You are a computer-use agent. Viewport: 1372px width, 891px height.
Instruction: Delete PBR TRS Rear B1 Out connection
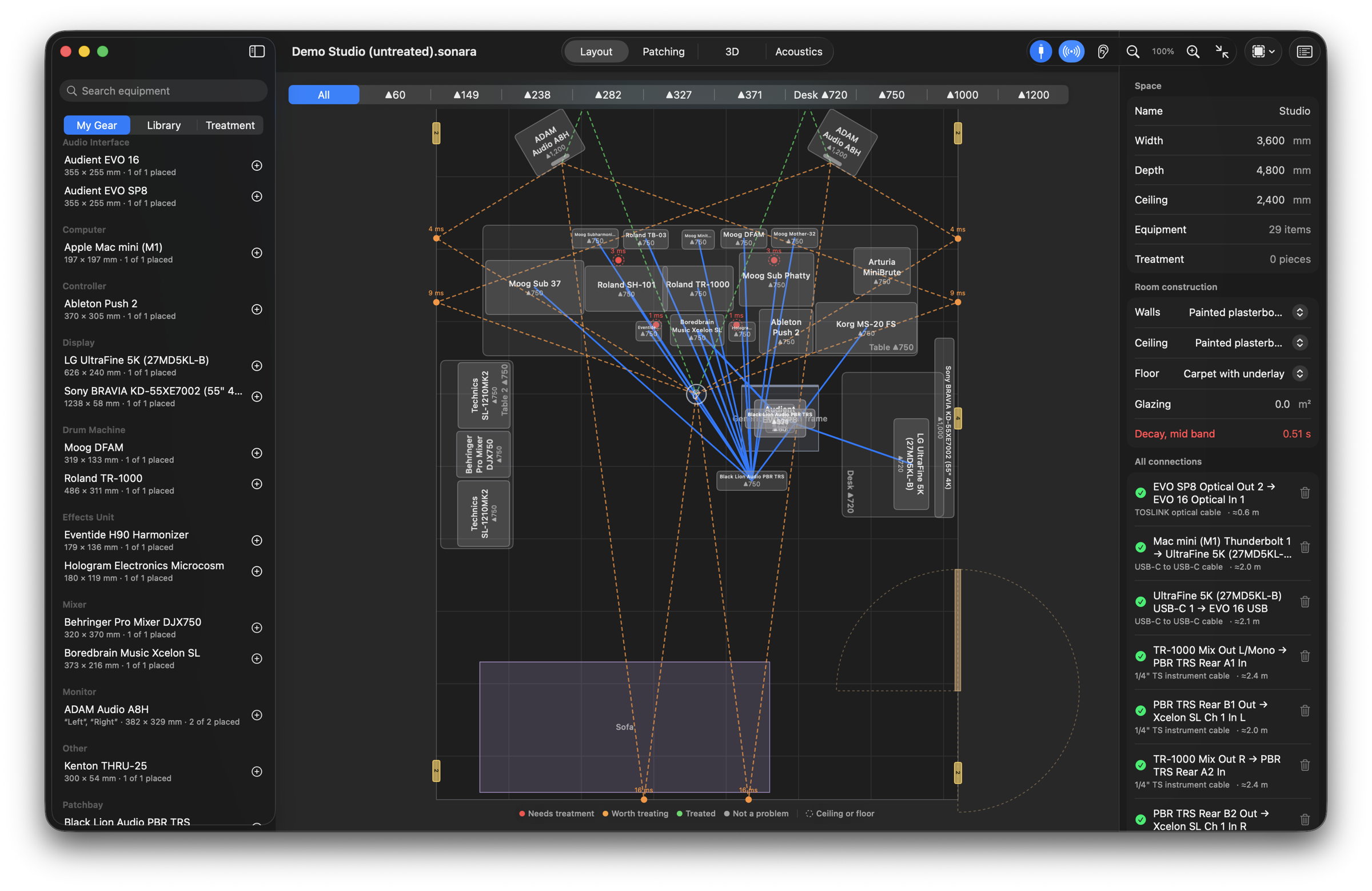click(1305, 711)
